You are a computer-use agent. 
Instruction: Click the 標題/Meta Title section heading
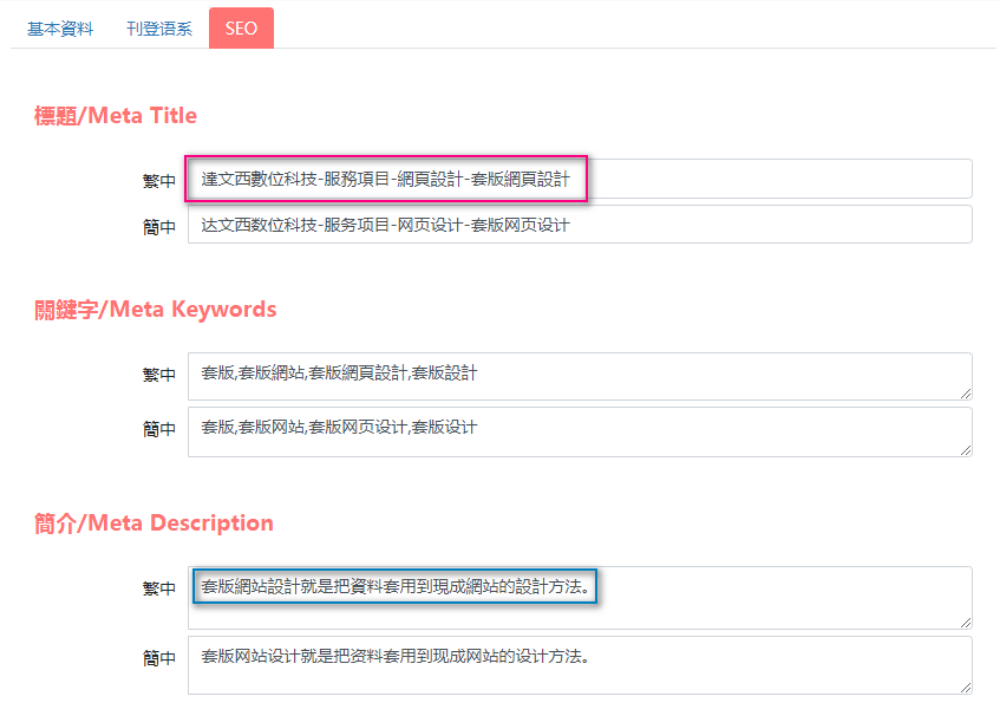click(x=117, y=115)
